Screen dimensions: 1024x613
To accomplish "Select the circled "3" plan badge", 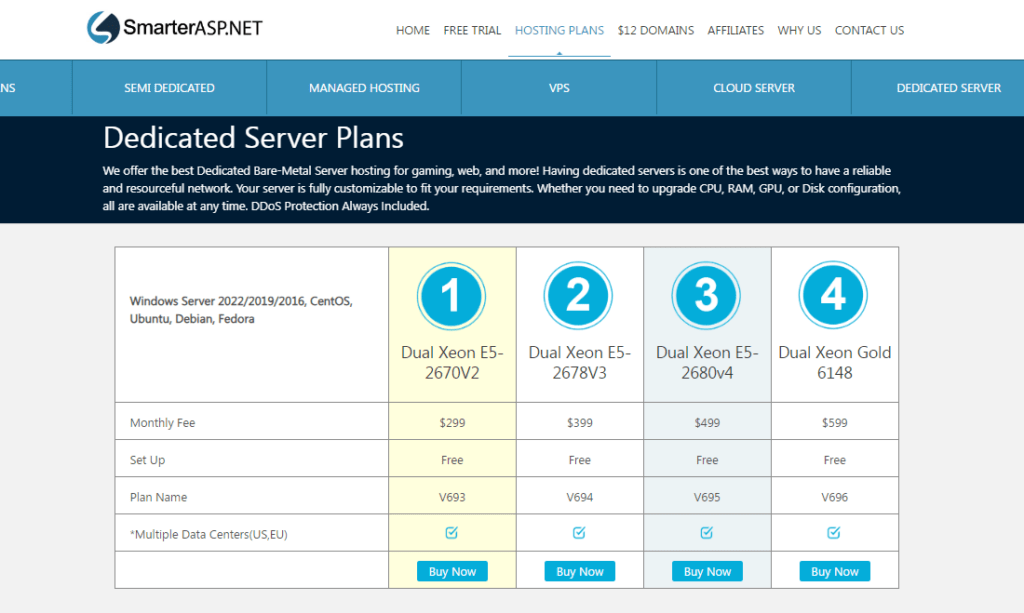I will pyautogui.click(x=707, y=295).
